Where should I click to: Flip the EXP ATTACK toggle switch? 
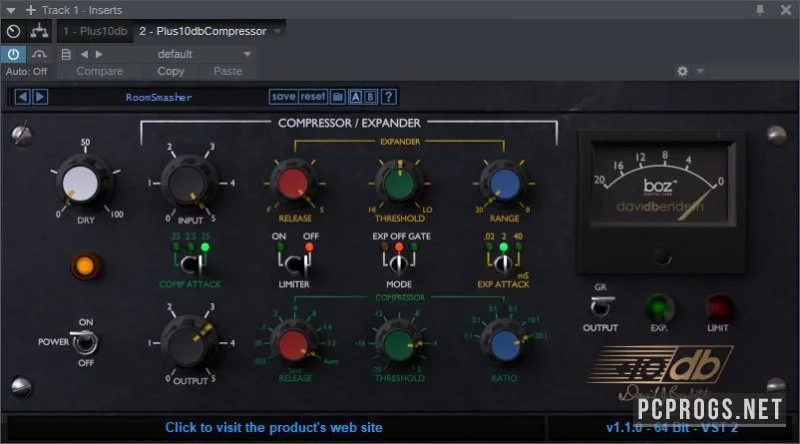coord(504,264)
